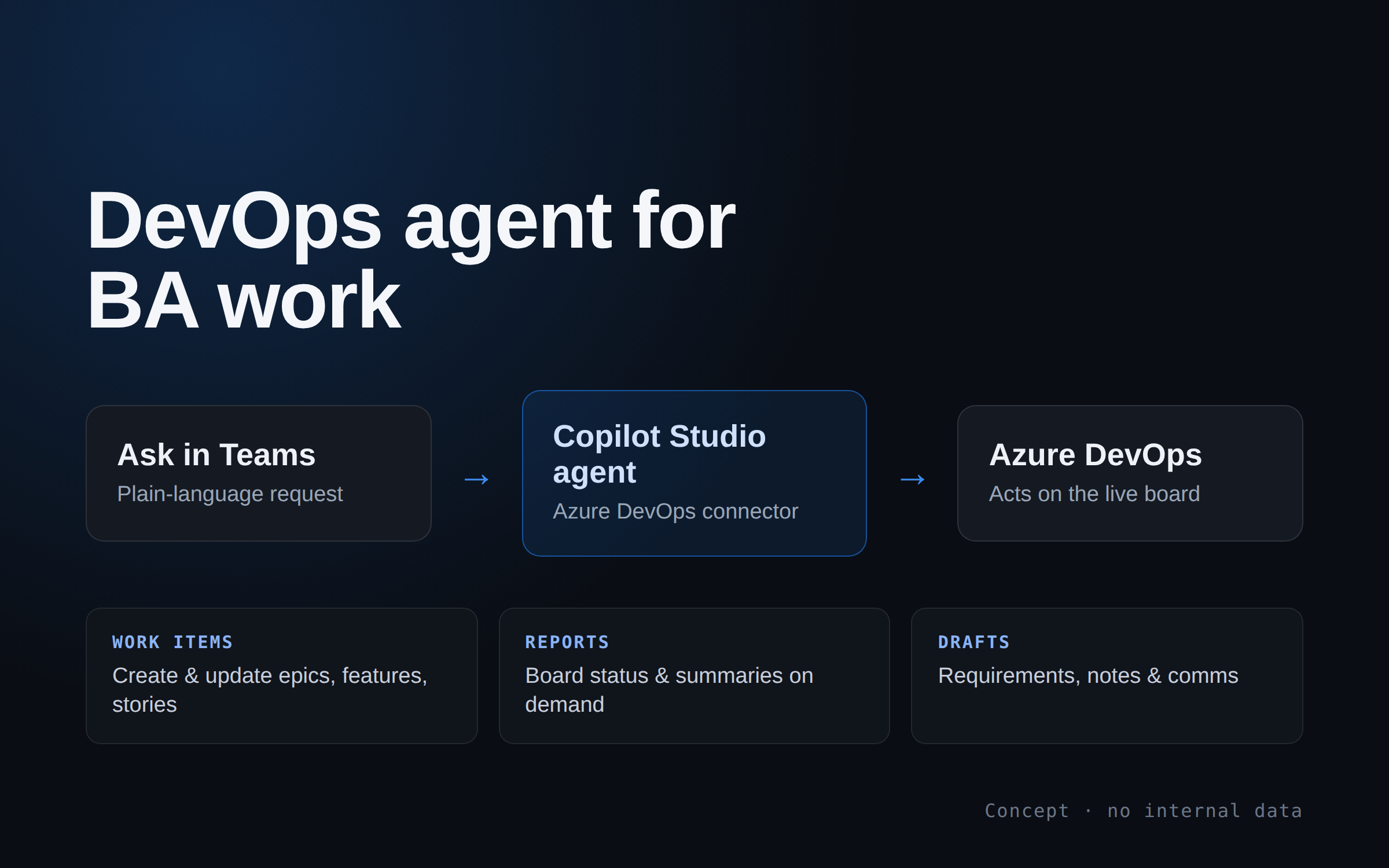1389x868 pixels.
Task: Click the 'REPORTS' label
Action: 567,642
